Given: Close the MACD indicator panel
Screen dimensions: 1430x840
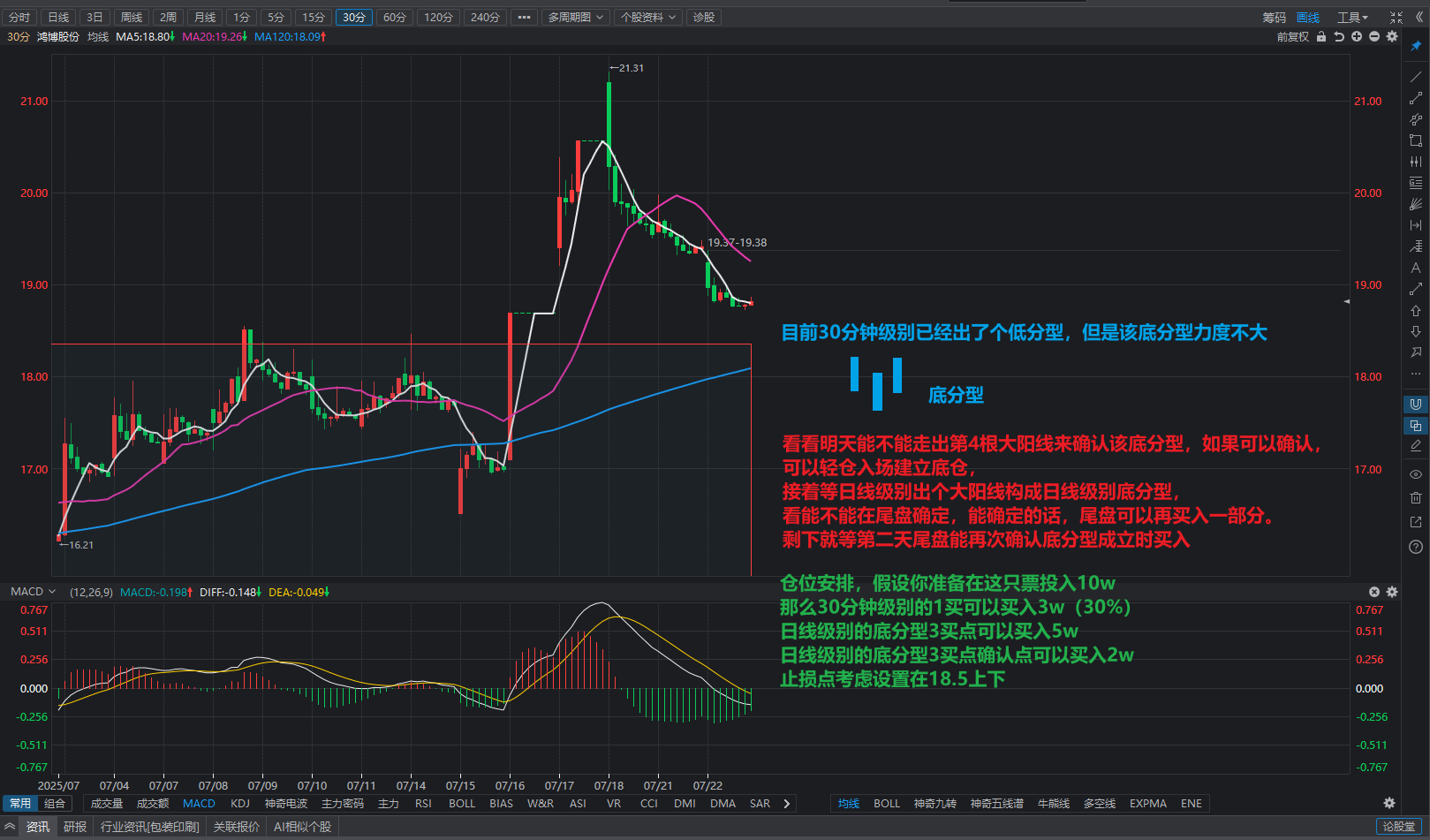Looking at the screenshot, I should 1374,592.
